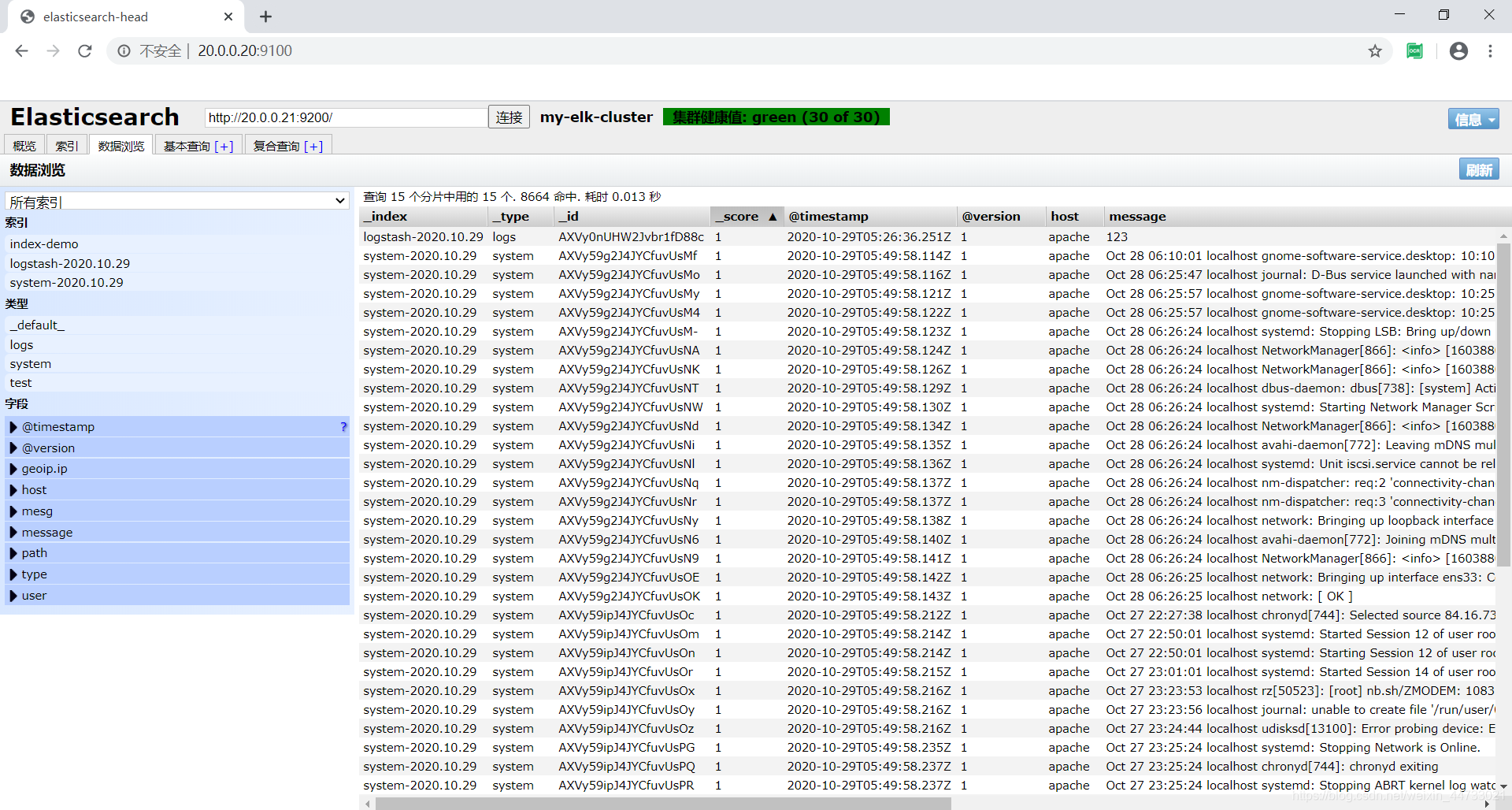This screenshot has width=1512, height=810.
Task: Click the scroll-down arrow of results table
Action: click(x=1503, y=786)
